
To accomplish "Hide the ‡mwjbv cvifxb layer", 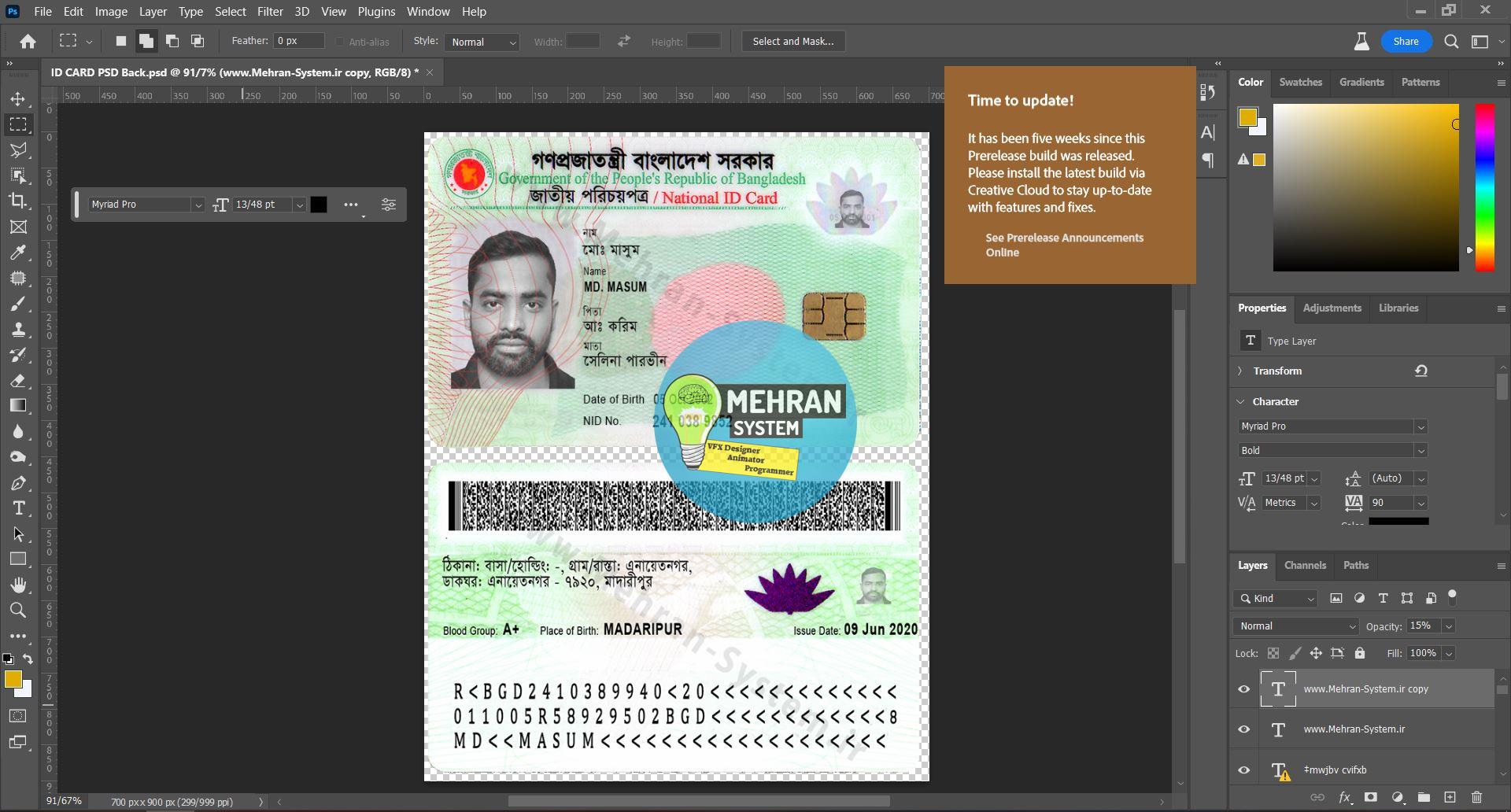I will pyautogui.click(x=1244, y=770).
